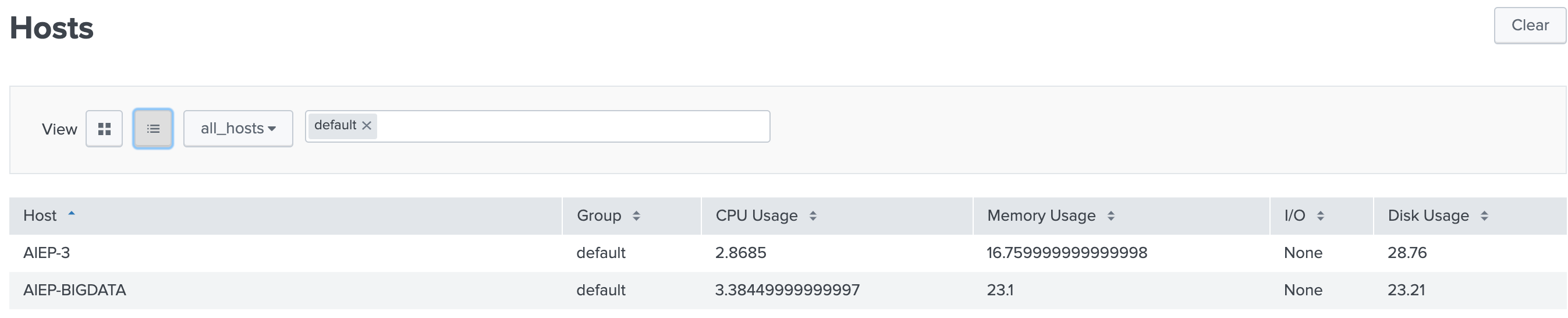
Task: Click the filter search input field
Action: tap(572, 126)
